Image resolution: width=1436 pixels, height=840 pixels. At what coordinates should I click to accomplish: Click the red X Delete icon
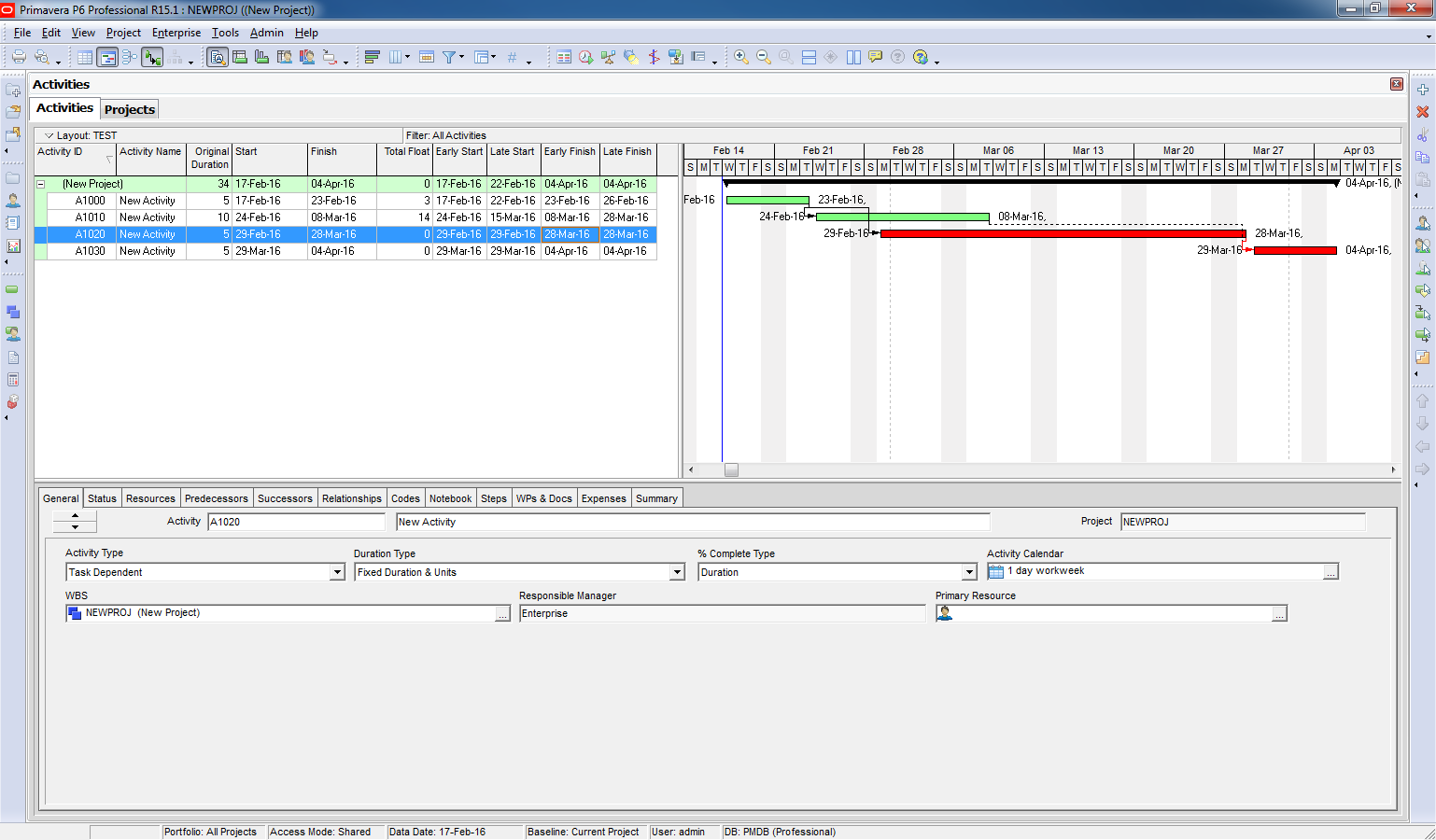[x=1422, y=111]
